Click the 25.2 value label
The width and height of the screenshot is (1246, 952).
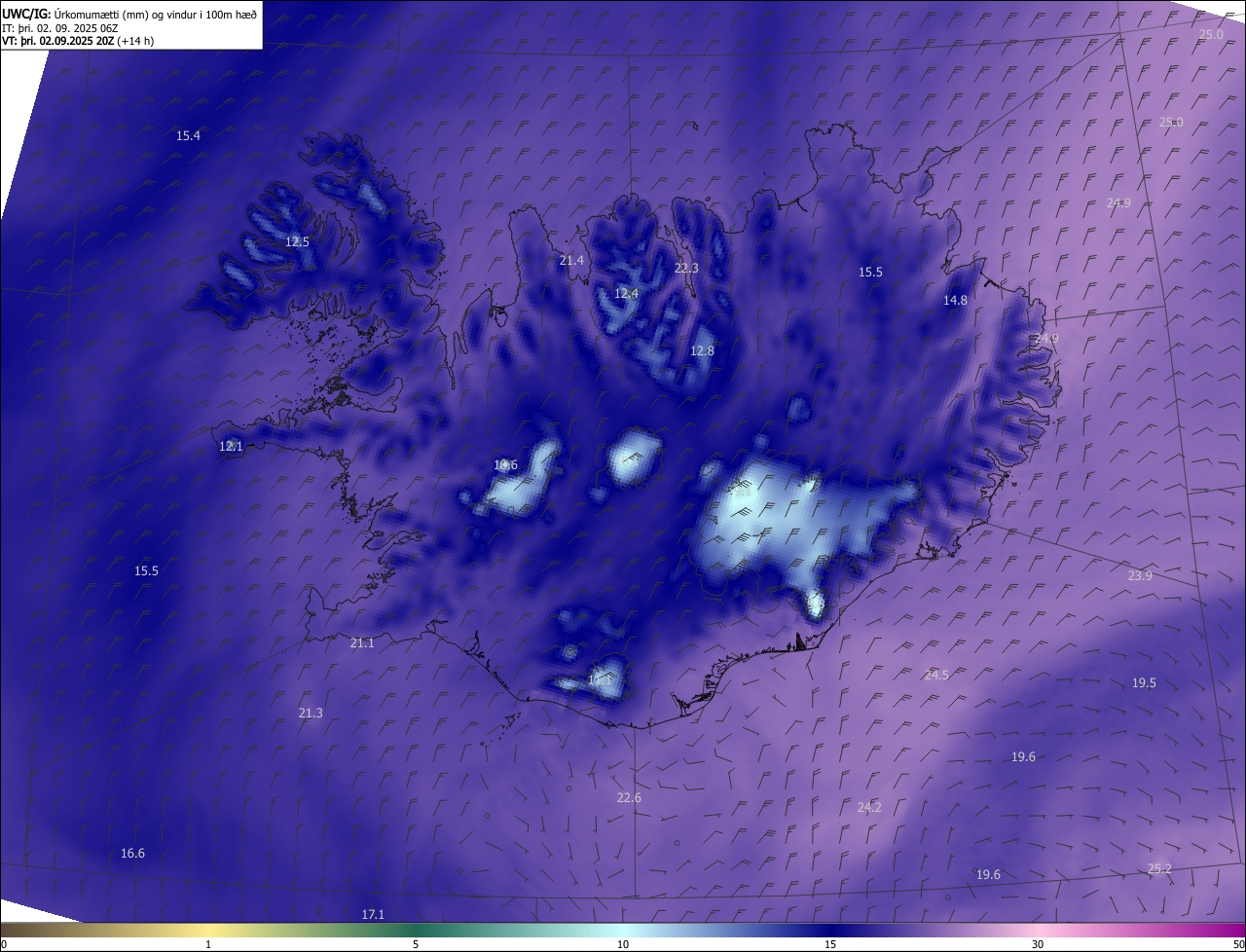coord(1159,869)
